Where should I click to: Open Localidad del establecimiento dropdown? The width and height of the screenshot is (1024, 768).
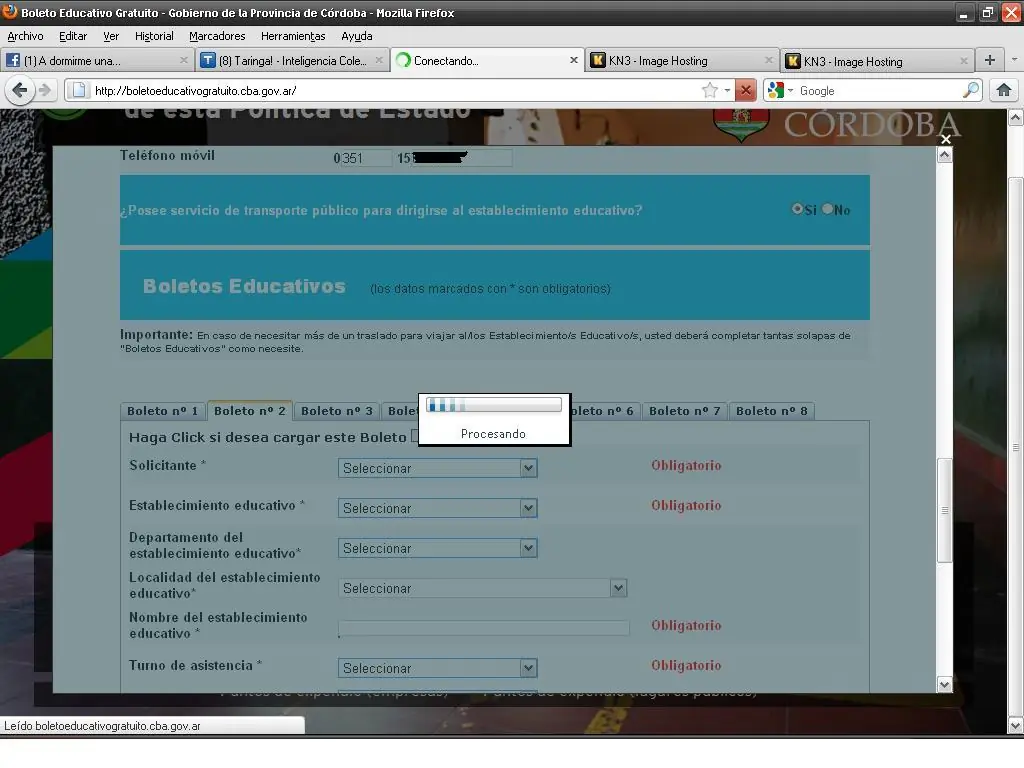click(x=483, y=588)
